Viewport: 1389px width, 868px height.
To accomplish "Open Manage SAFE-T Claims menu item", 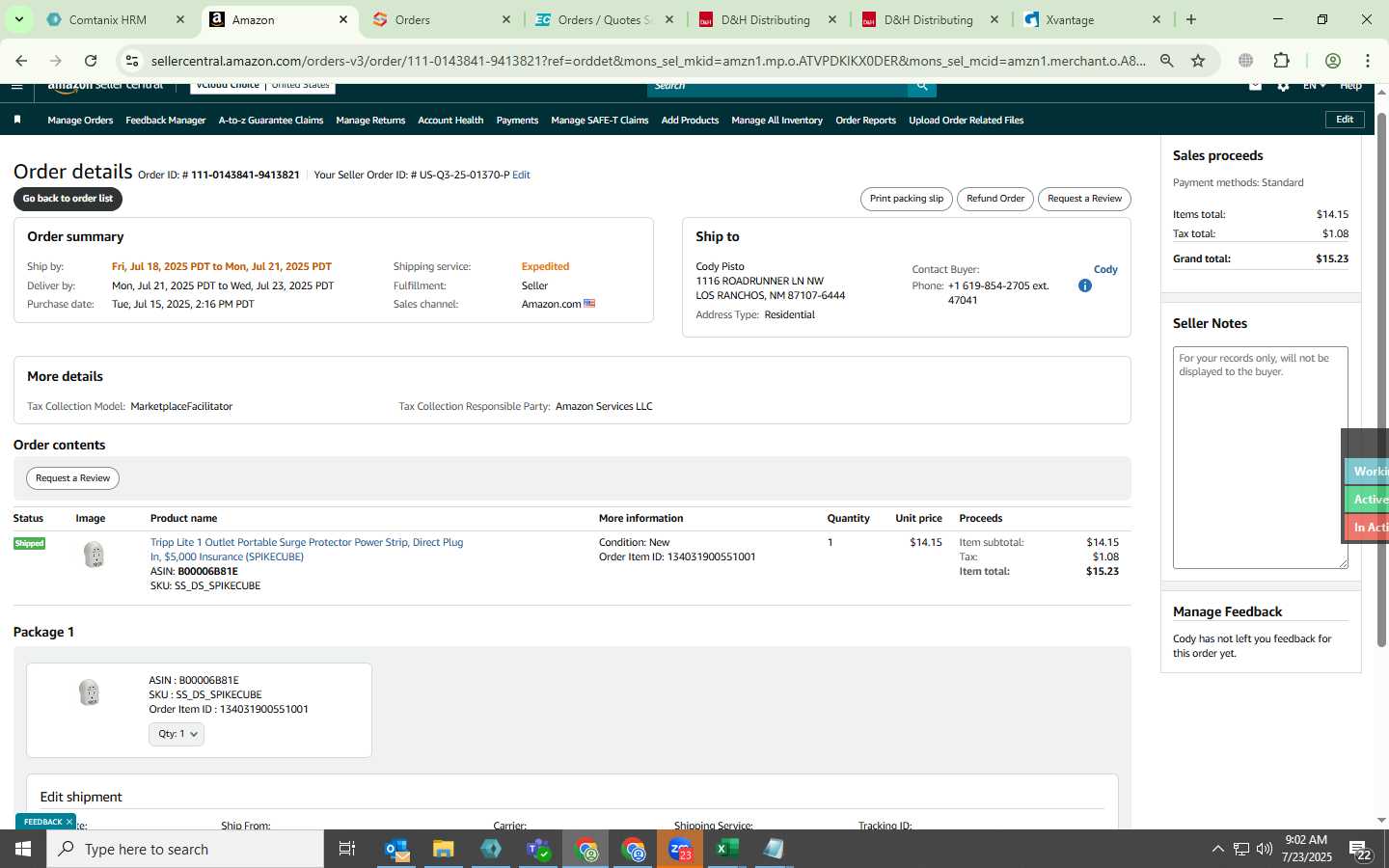I will 600,121.
